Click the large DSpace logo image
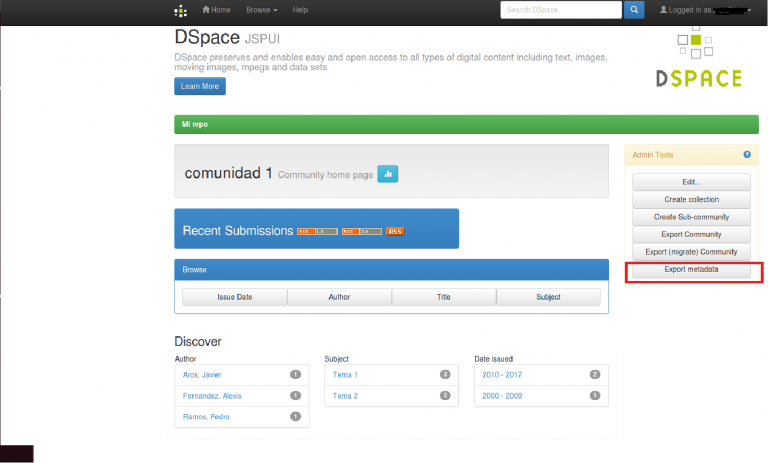The height and width of the screenshot is (463, 768). [x=698, y=60]
